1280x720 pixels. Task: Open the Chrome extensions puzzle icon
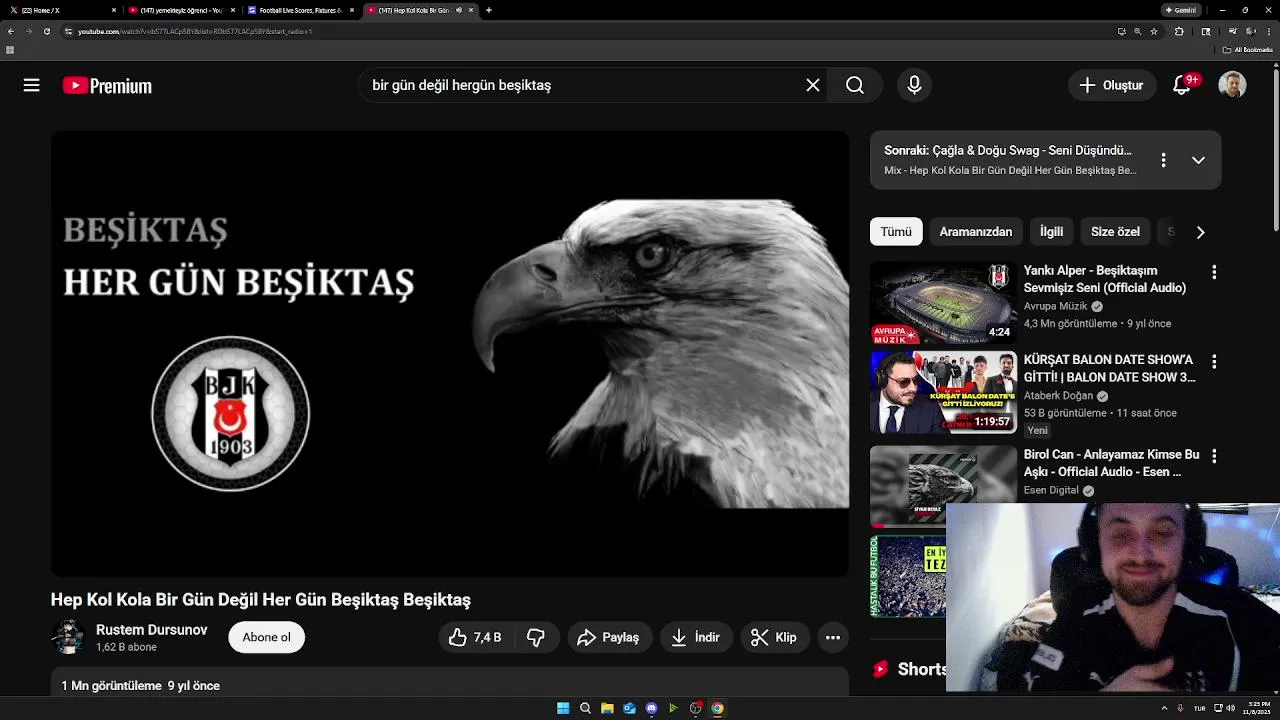point(1179,31)
